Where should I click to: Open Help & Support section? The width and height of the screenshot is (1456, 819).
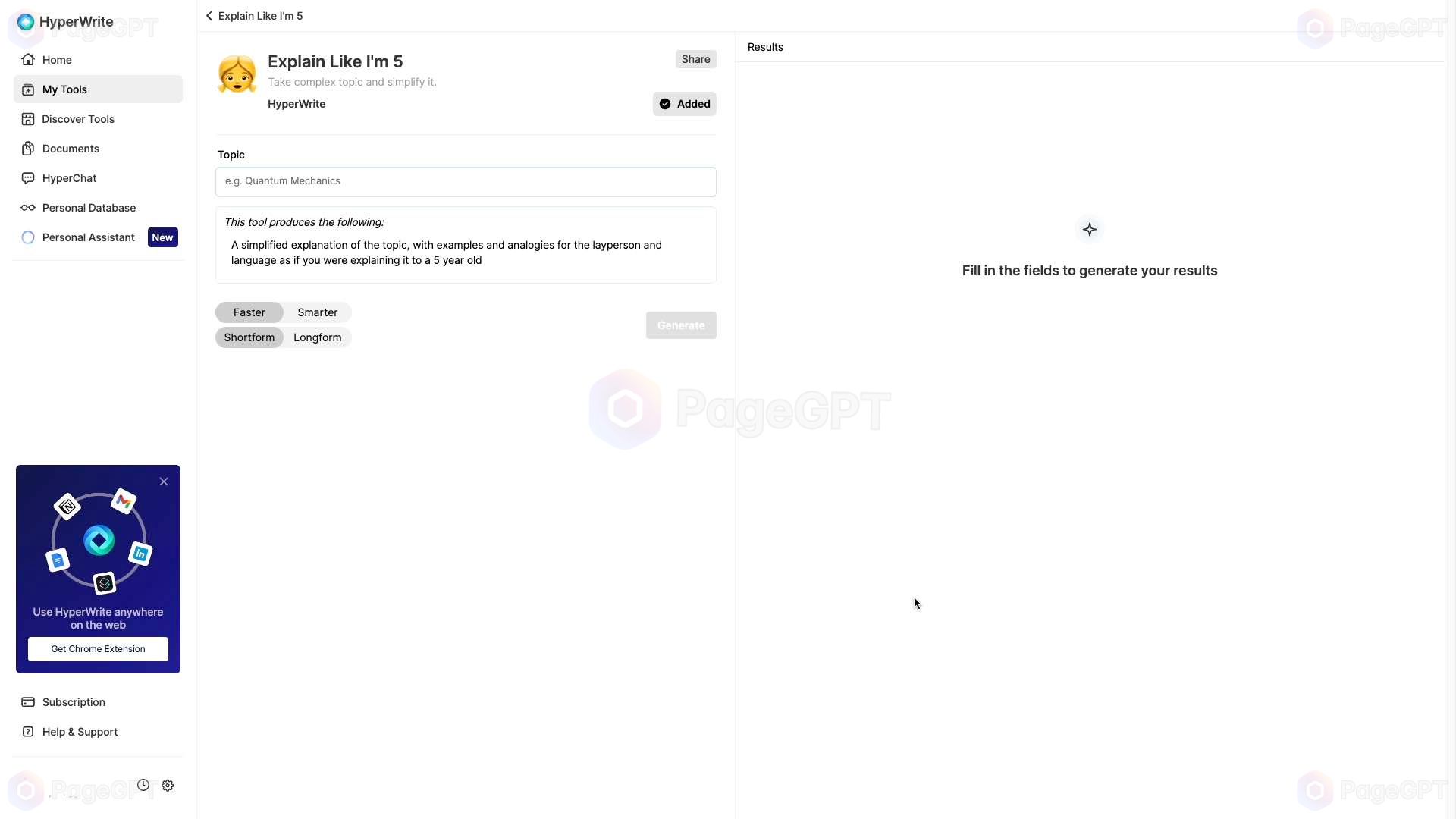(x=79, y=731)
